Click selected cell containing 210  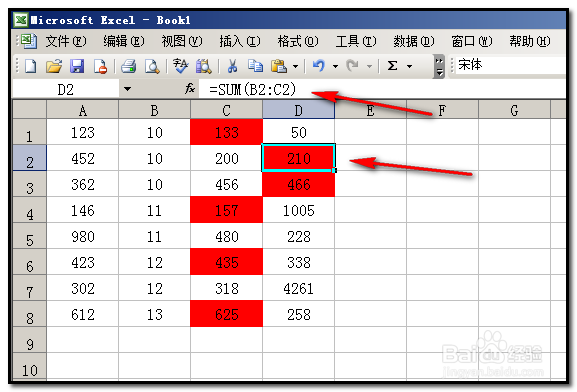point(298,158)
